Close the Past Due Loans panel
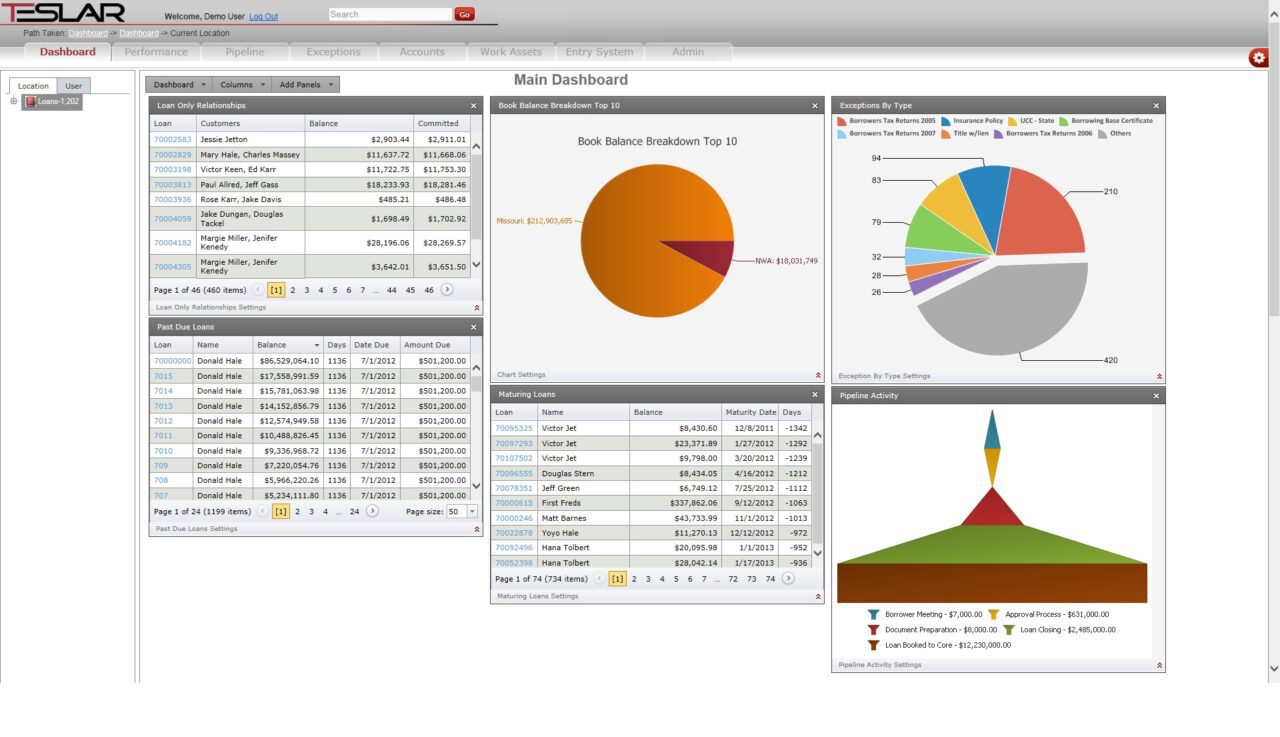Screen dimensions: 1280x737 coord(474,327)
